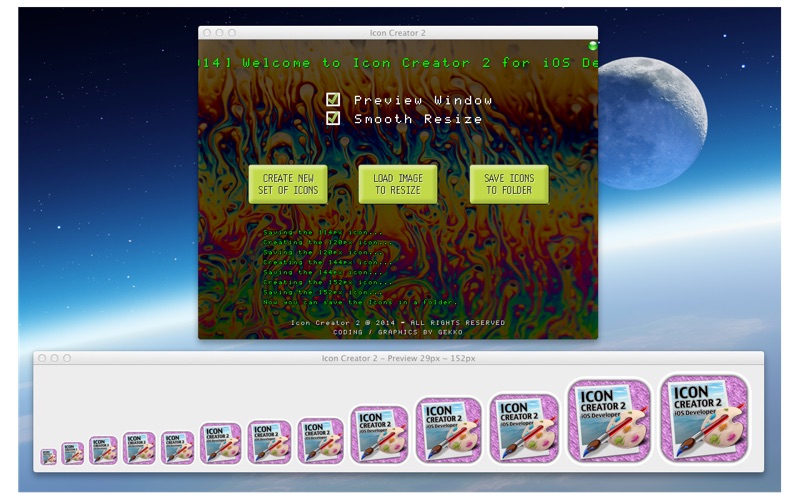Select the fifth-largest preview icon
The width and height of the screenshot is (800, 500).
(379, 435)
